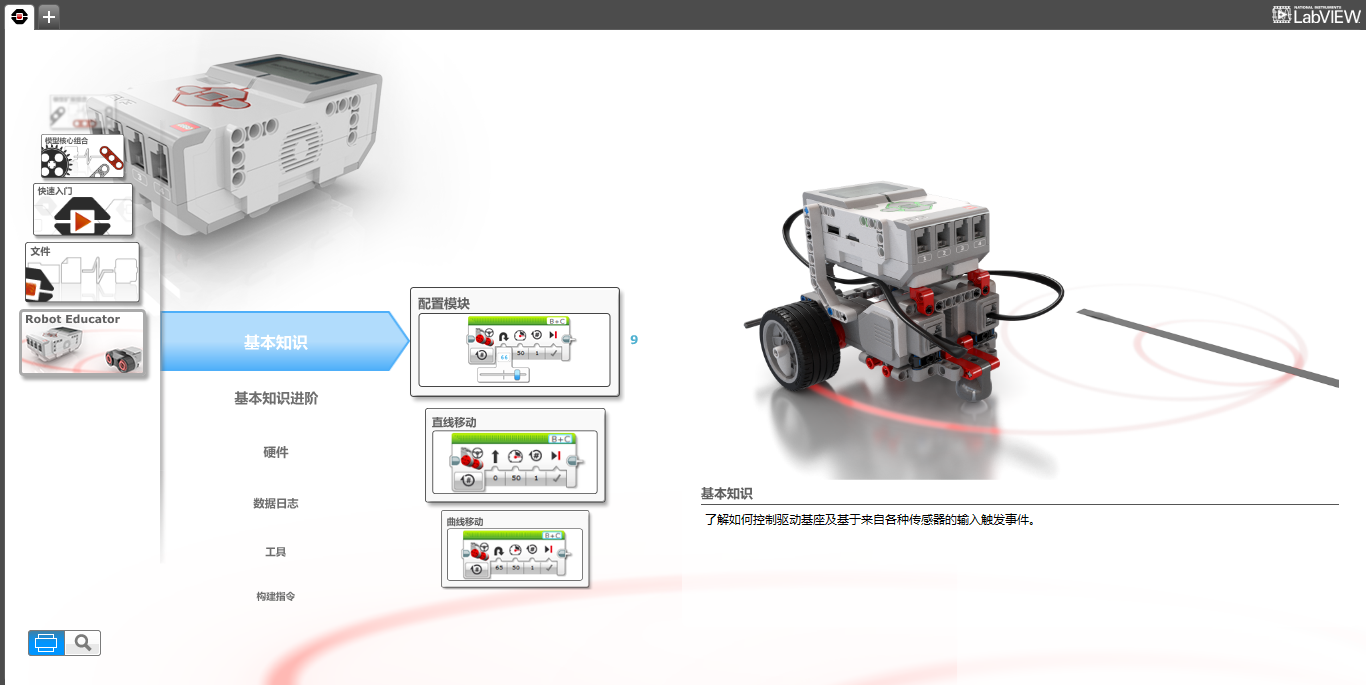Open the 硬件 category
Viewport: 1366px width, 685px height.
(x=276, y=452)
